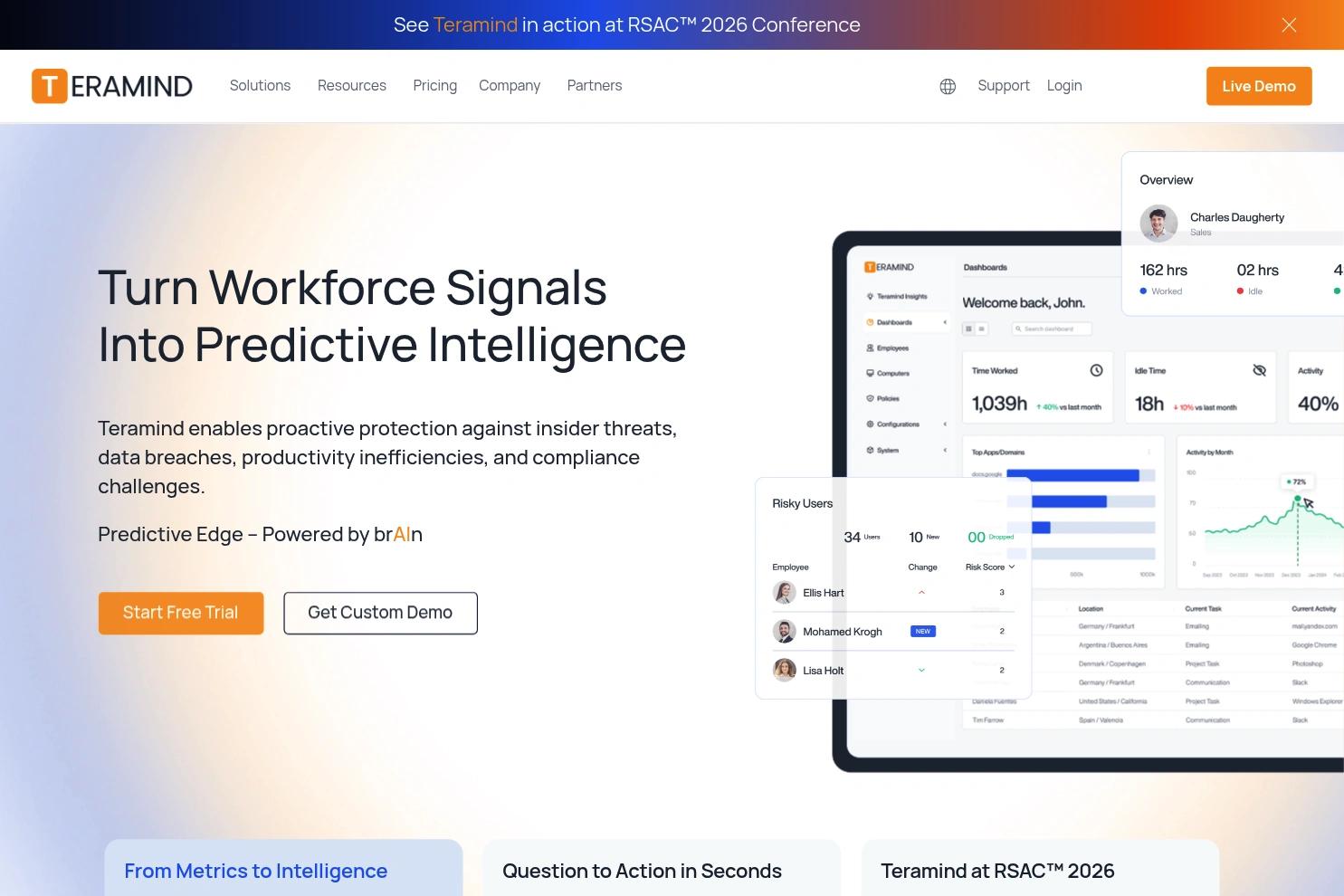
Task: Expand the System sidebar chevron
Action: coord(945,450)
